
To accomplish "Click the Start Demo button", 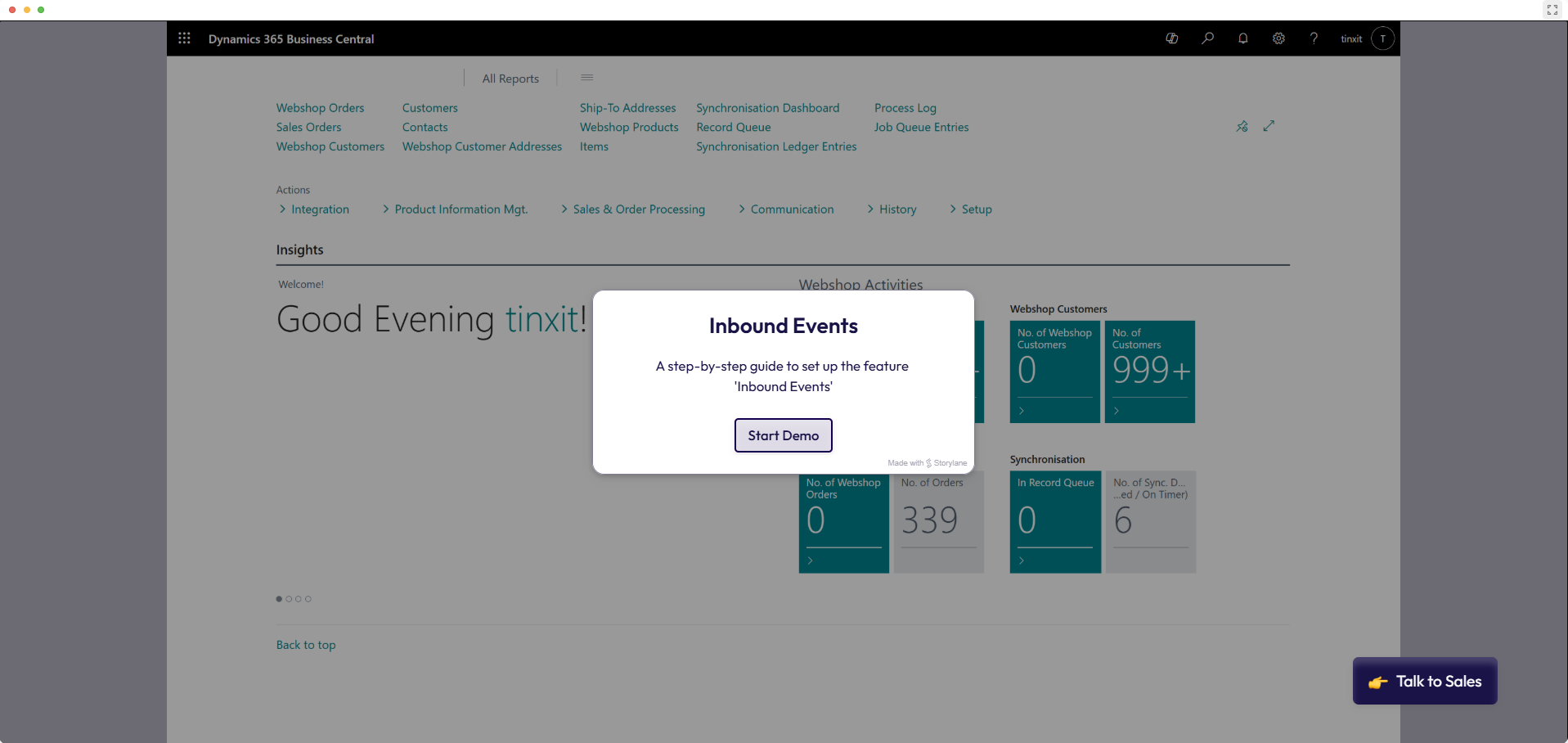I will point(783,435).
